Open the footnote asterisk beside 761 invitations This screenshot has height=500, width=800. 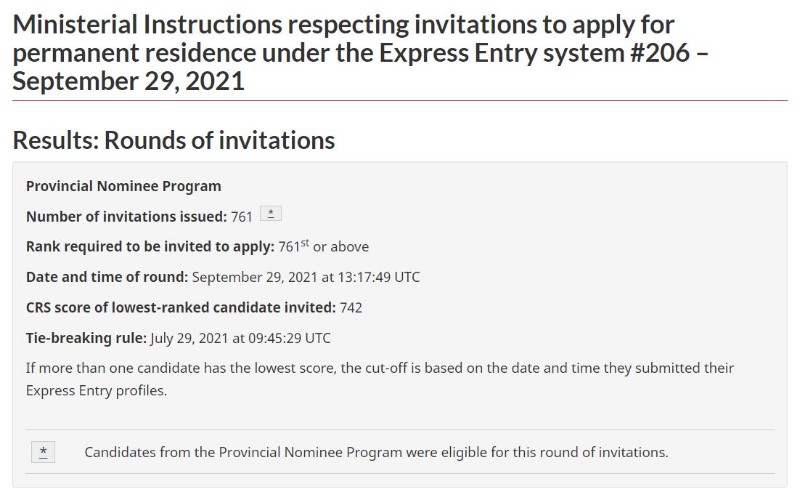(270, 213)
